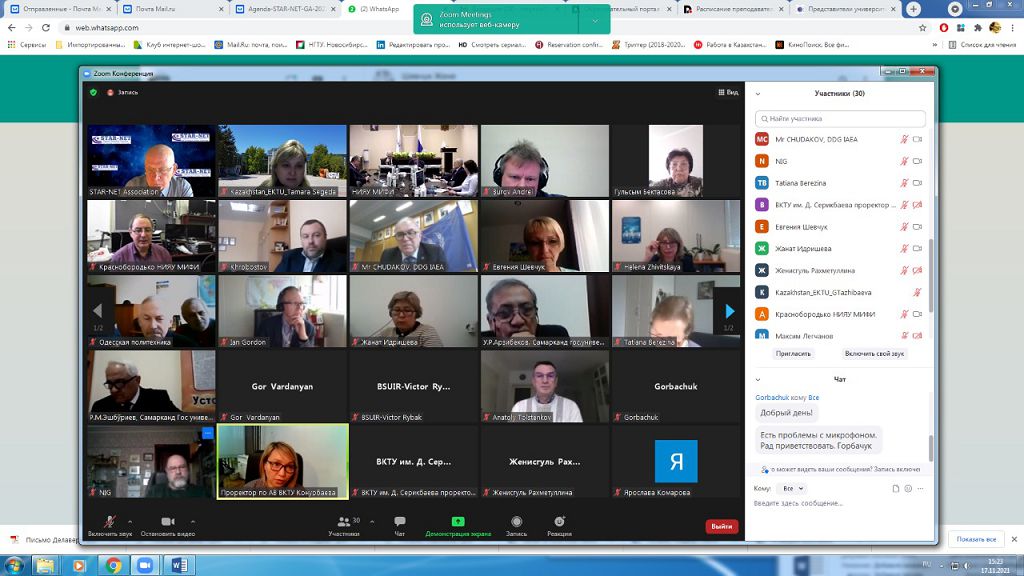This screenshot has width=1024, height=576.
Task: Click the Пригласить invite button
Action: (x=793, y=353)
